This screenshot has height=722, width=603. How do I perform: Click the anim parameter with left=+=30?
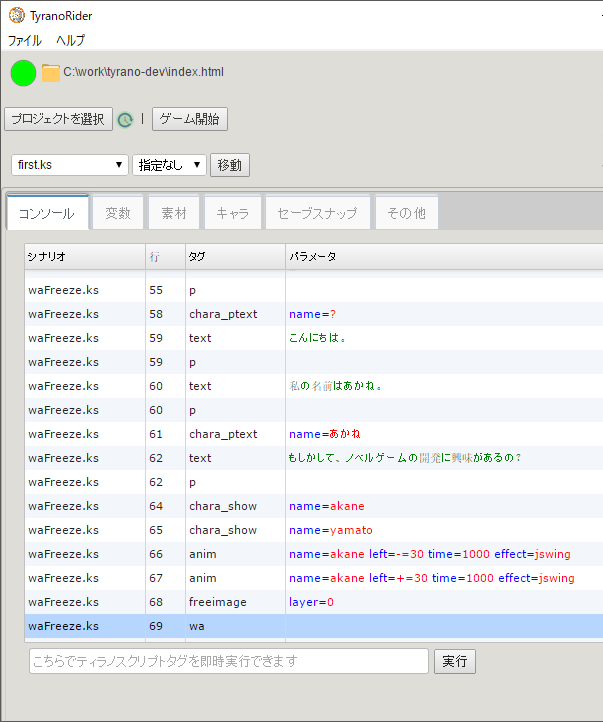coord(432,578)
